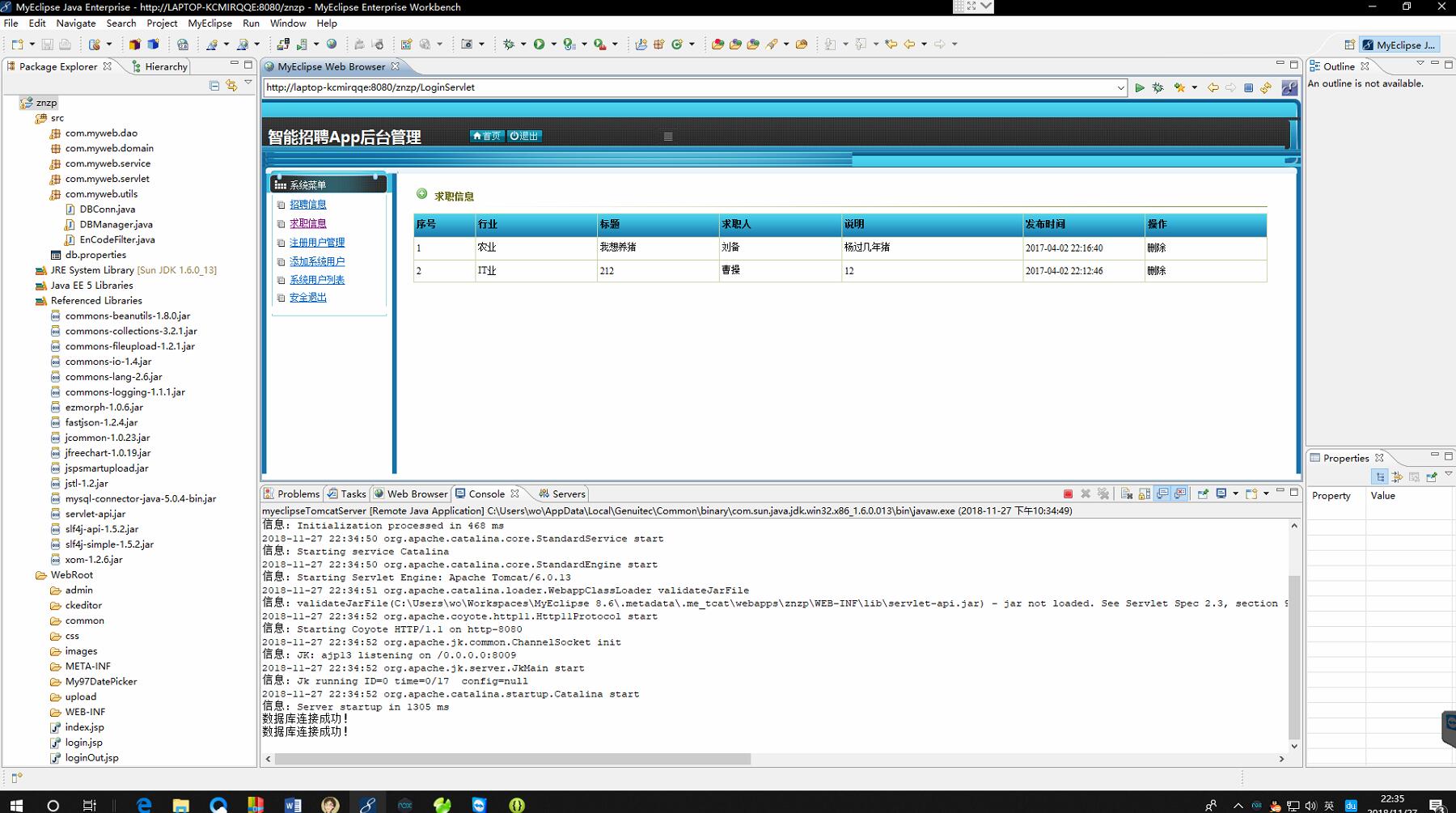
Task: Toggle Link with Editor in Package Explorer
Action: coord(232,85)
